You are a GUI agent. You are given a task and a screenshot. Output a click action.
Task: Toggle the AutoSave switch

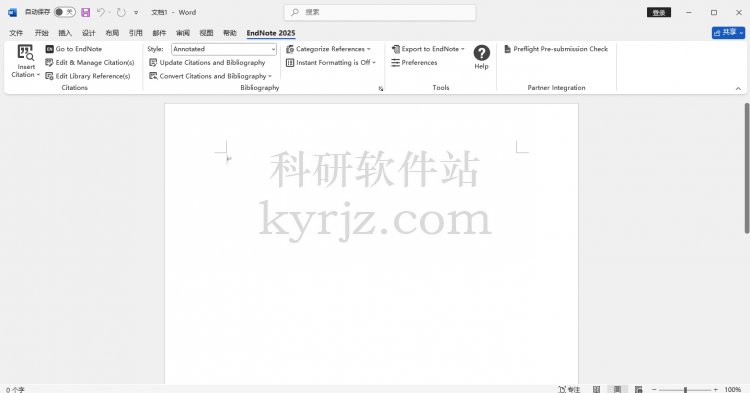[x=65, y=12]
